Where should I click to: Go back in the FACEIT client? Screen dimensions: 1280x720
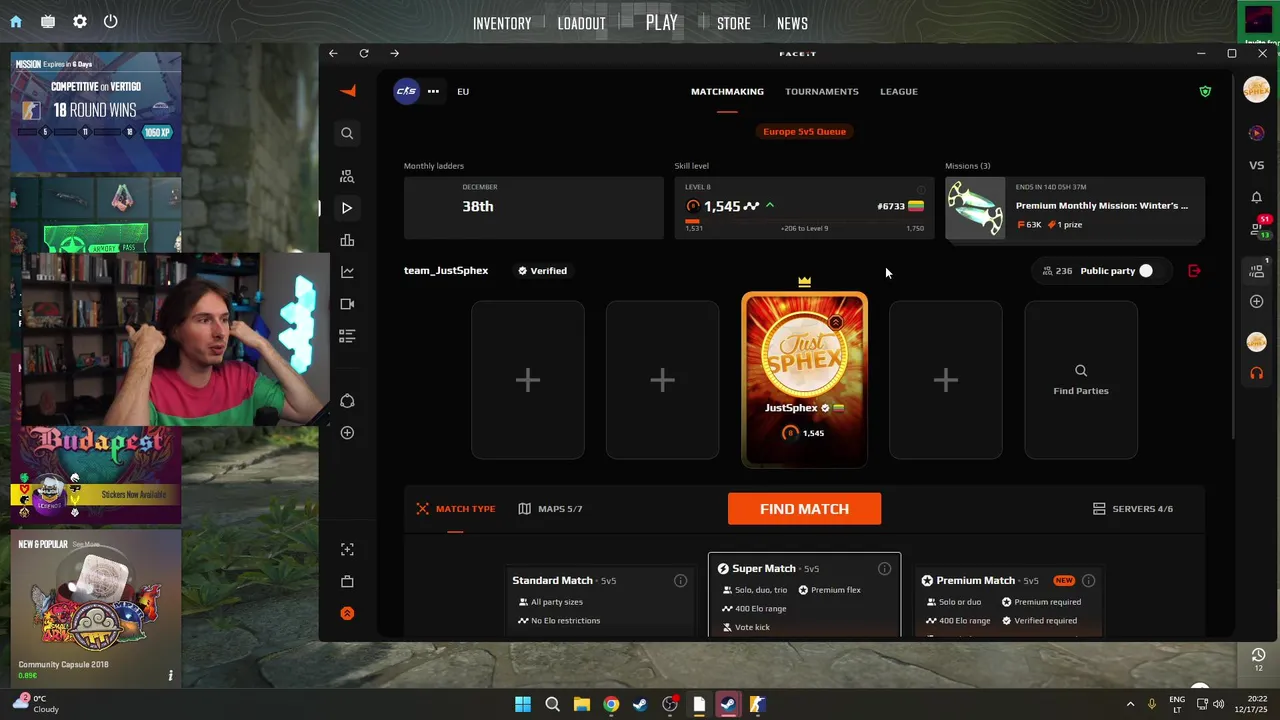pos(333,53)
